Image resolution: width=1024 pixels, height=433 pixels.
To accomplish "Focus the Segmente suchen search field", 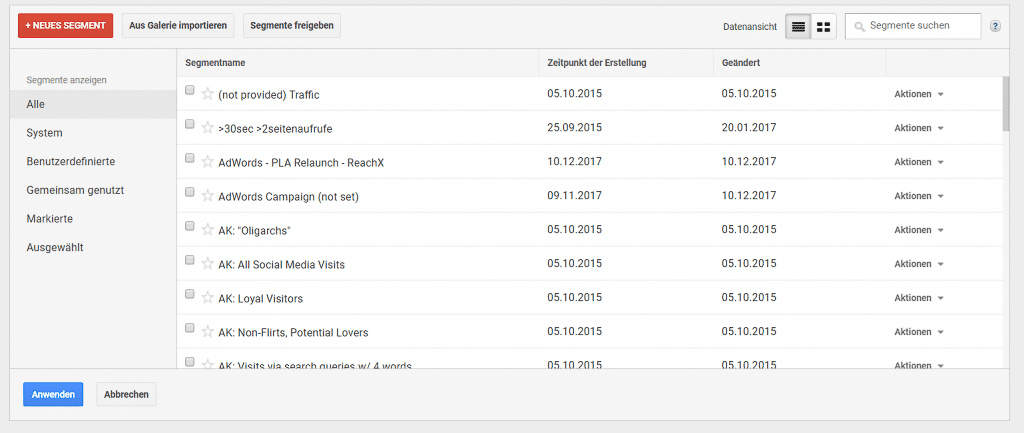I will click(x=913, y=26).
